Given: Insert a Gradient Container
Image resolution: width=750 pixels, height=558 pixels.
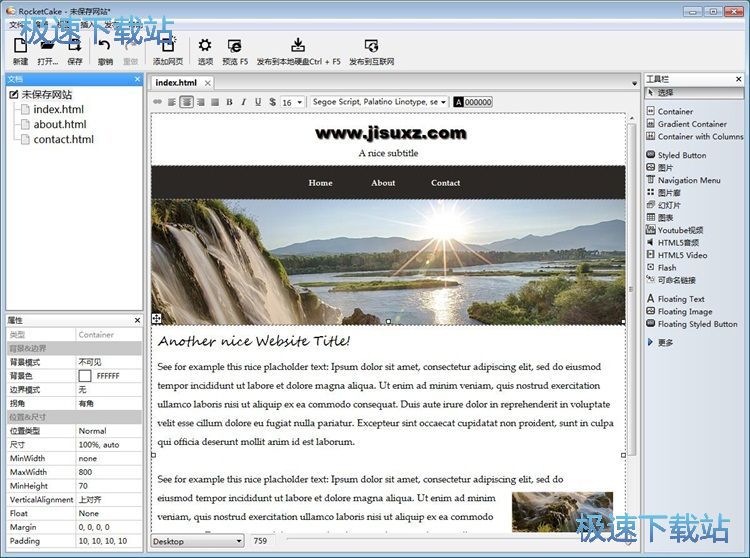Looking at the screenshot, I should coord(692,124).
